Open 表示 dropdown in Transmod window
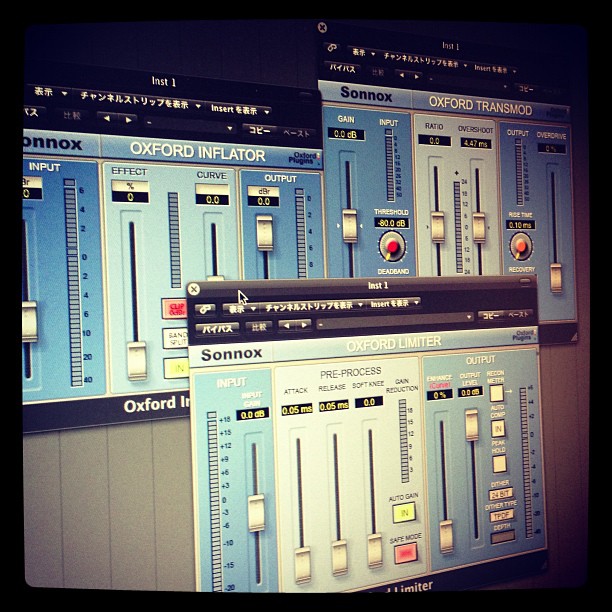Image resolution: width=612 pixels, height=612 pixels. point(363,53)
